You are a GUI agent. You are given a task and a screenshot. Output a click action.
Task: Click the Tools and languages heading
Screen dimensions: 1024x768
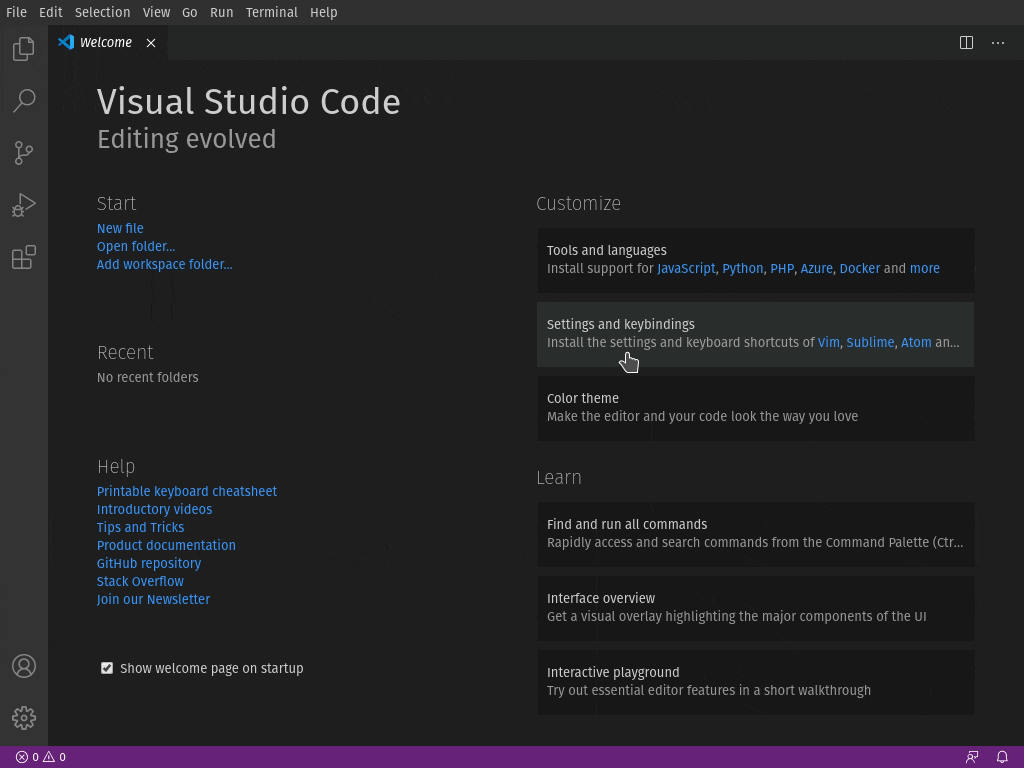coord(607,251)
